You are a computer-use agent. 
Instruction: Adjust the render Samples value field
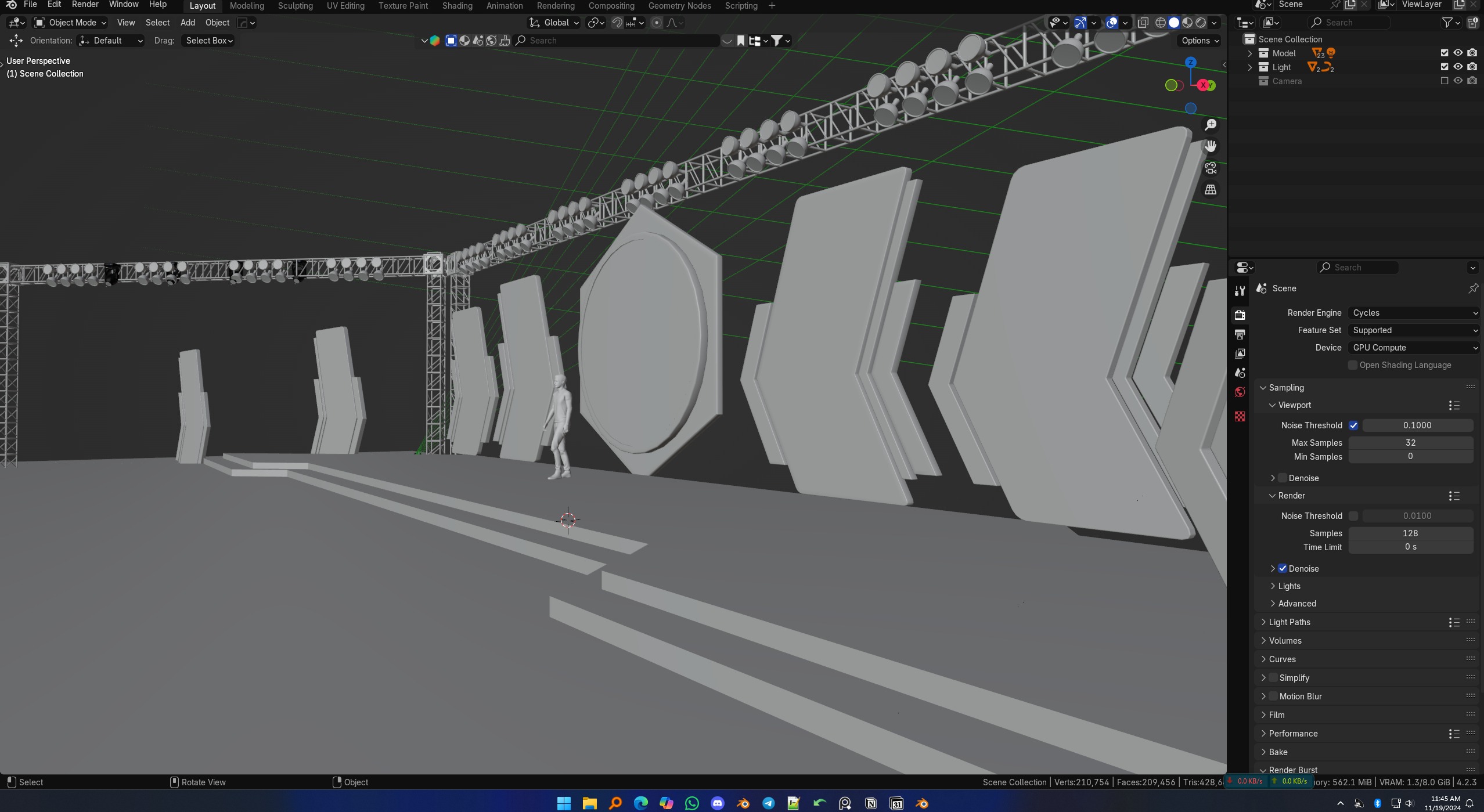tap(1410, 533)
